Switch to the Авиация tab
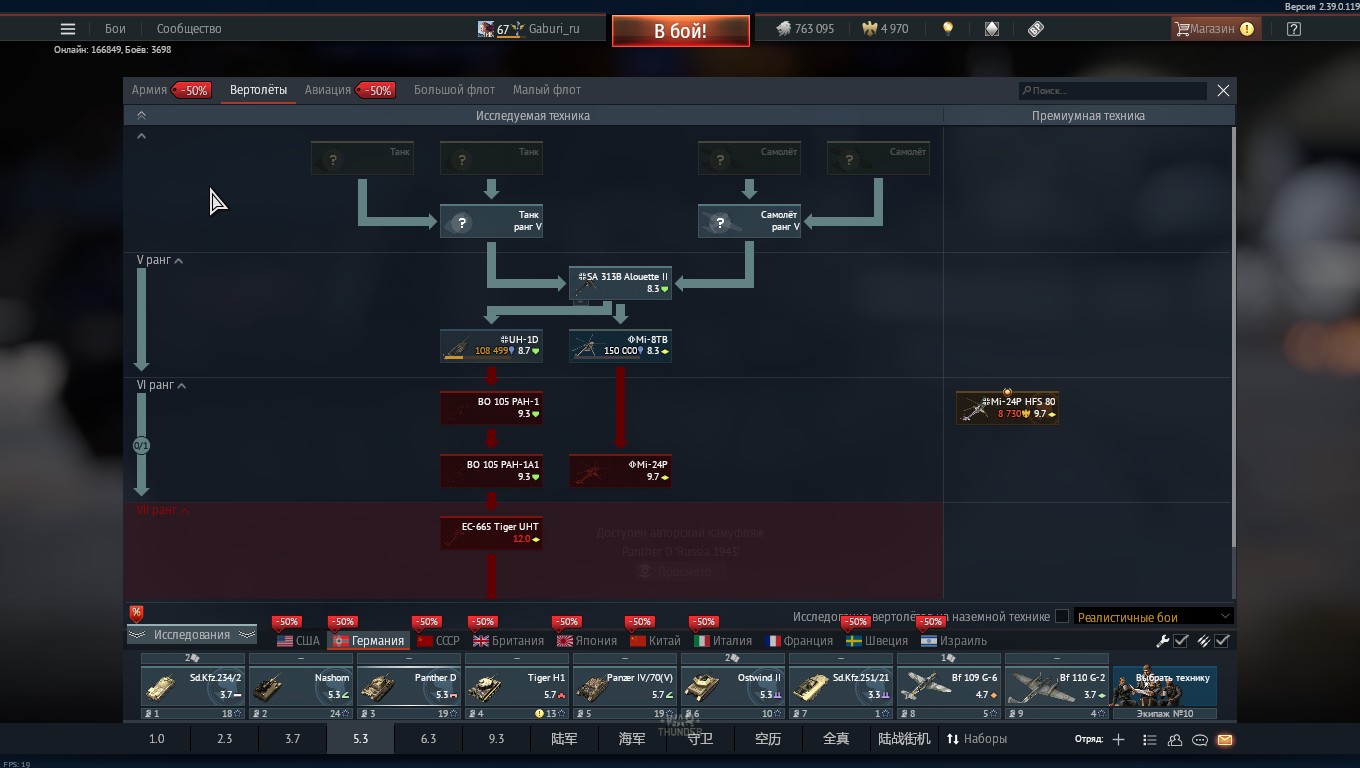The image size is (1360, 768). tap(328, 90)
